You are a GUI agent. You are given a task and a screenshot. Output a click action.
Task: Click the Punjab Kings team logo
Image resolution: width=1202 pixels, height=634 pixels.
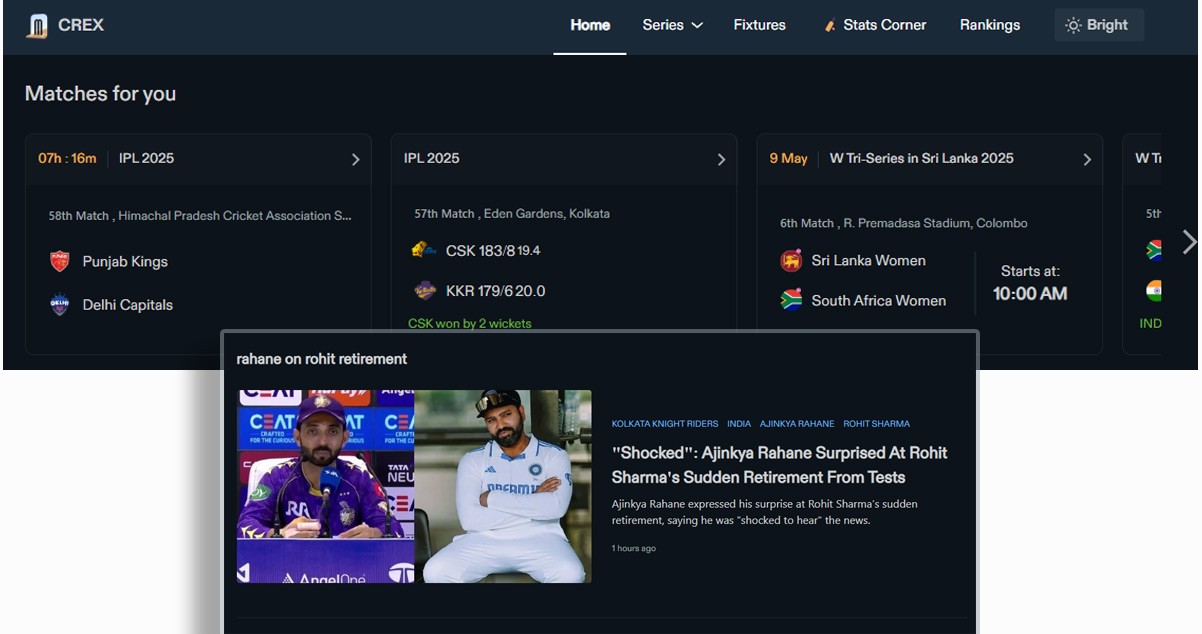(x=60, y=262)
